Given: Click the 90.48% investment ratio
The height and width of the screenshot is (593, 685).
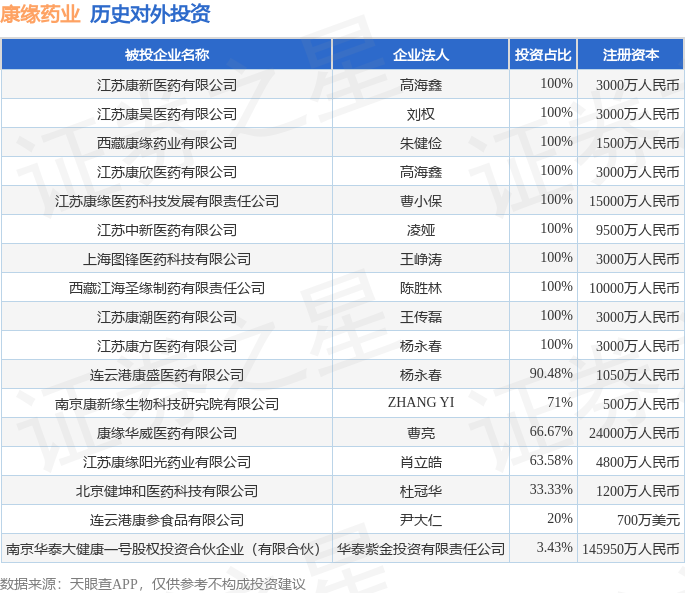Looking at the screenshot, I should coord(551,373).
